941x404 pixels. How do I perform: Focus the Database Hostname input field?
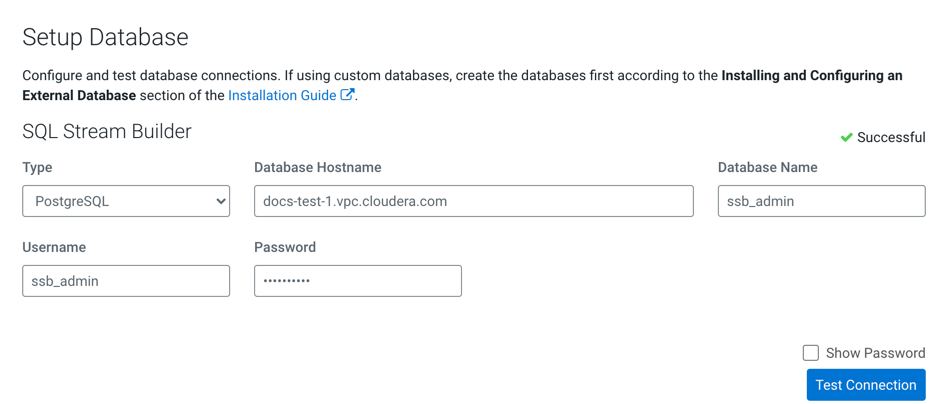click(x=473, y=201)
